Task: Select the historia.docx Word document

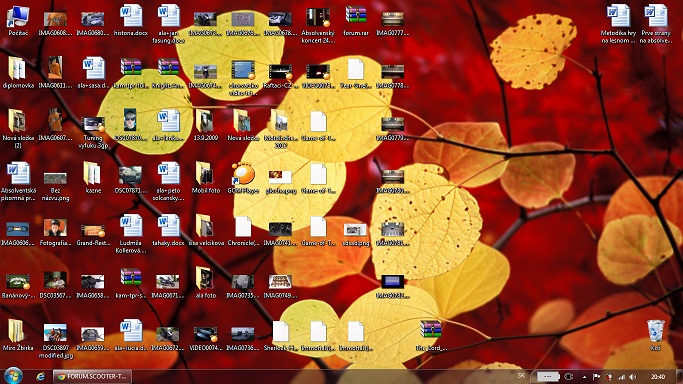Action: pyautogui.click(x=131, y=21)
